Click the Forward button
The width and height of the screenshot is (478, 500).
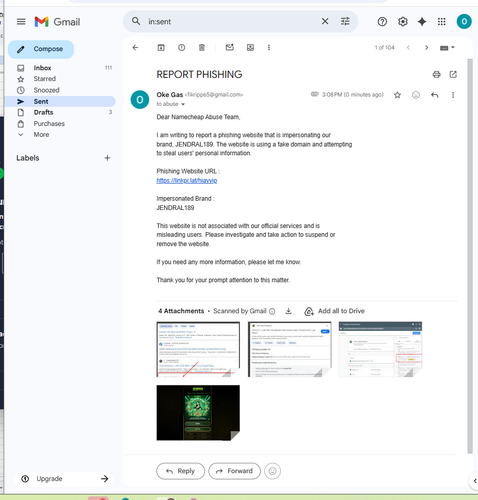(x=234, y=471)
